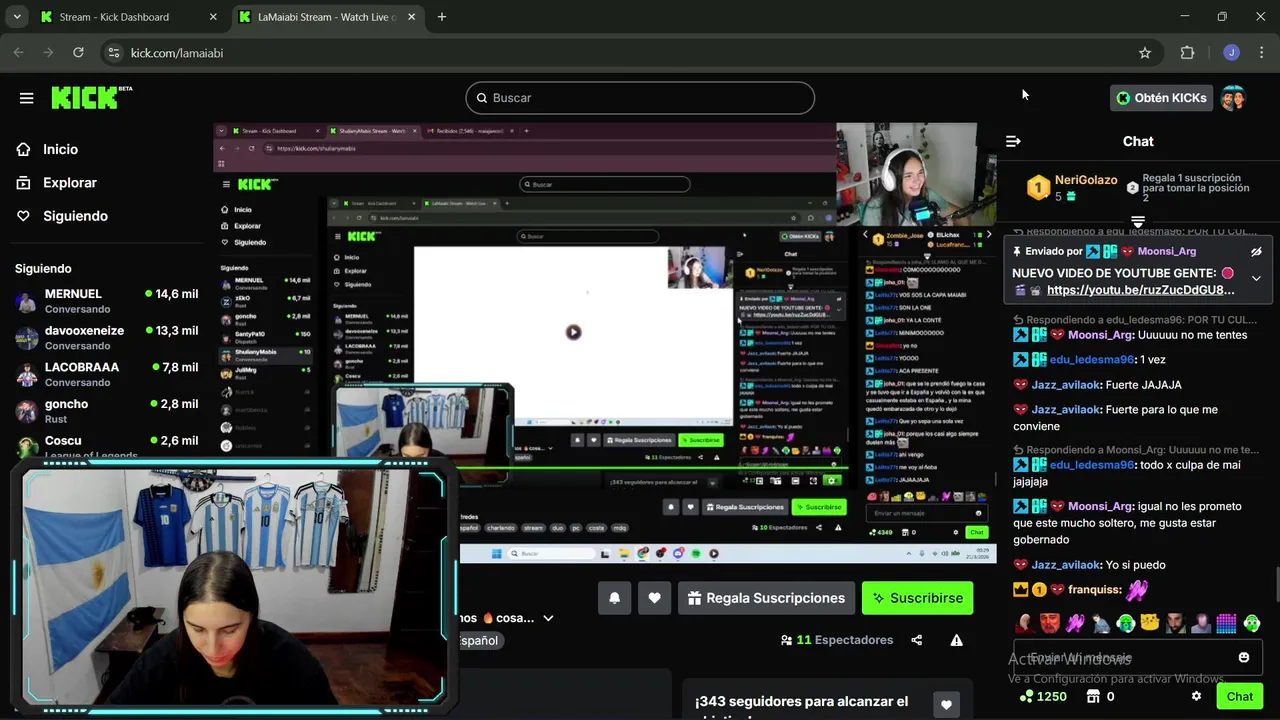Open the browser extensions puzzle icon
Screen dimensions: 1280x720
1188,53
